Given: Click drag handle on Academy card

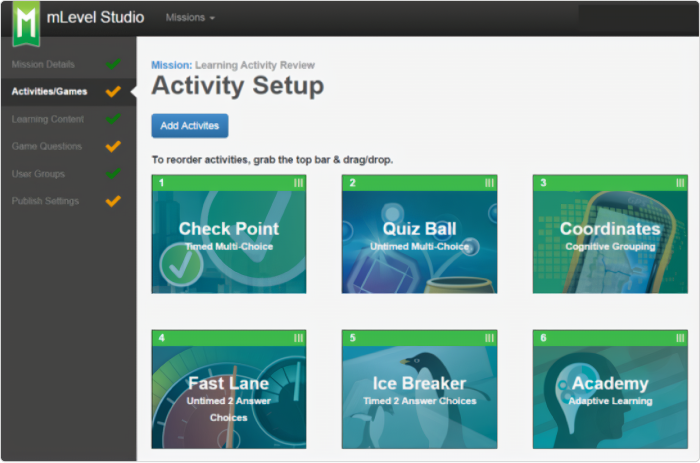Looking at the screenshot, I should click(x=680, y=338).
